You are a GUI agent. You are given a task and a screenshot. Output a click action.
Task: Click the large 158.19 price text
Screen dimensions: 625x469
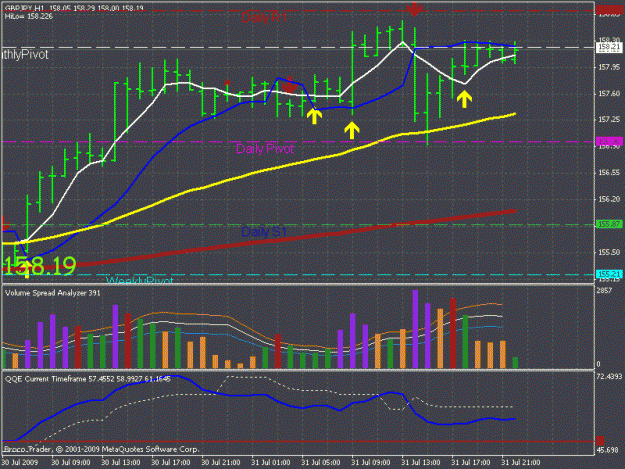point(39,266)
